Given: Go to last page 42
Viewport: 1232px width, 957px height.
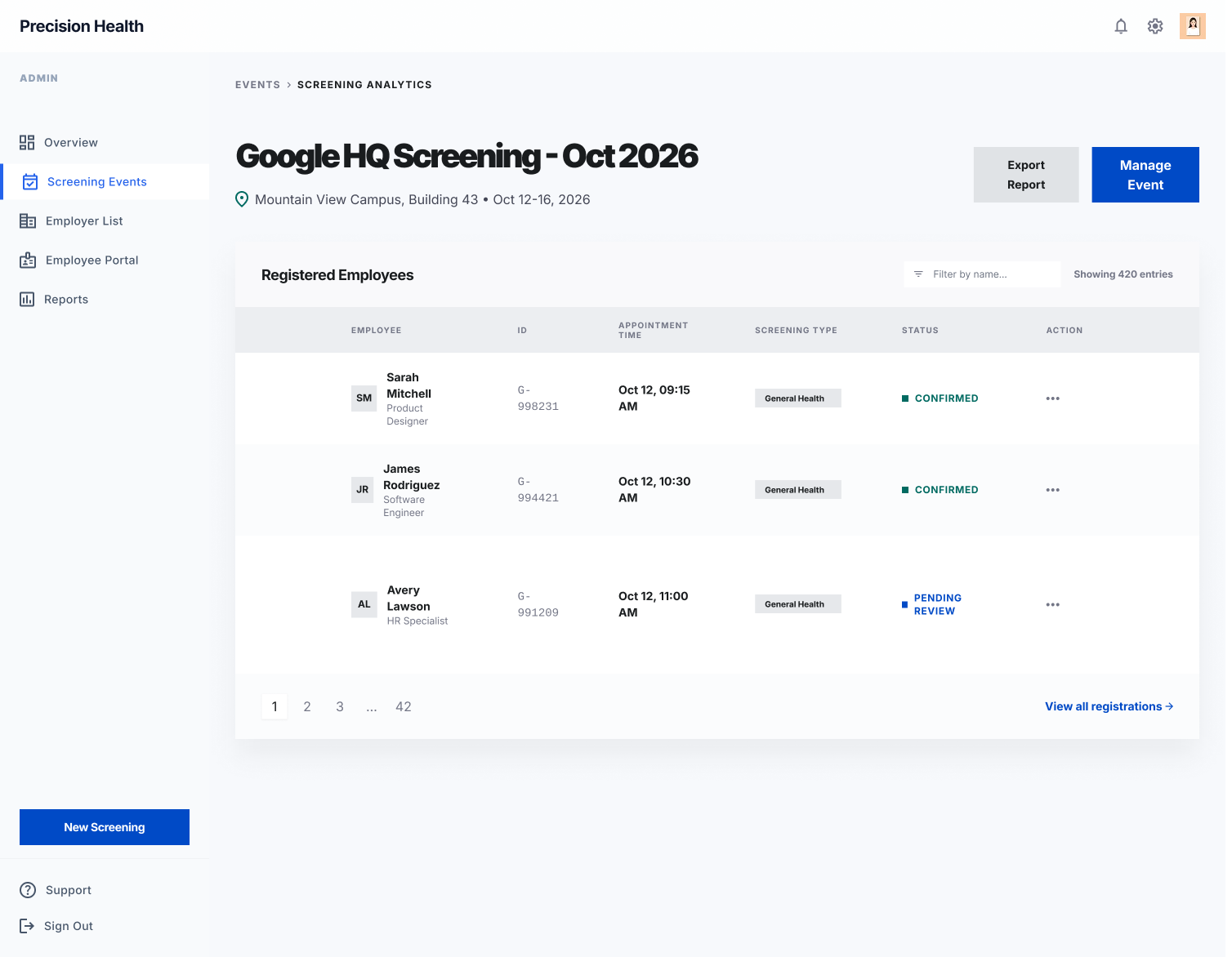Looking at the screenshot, I should click(x=404, y=706).
